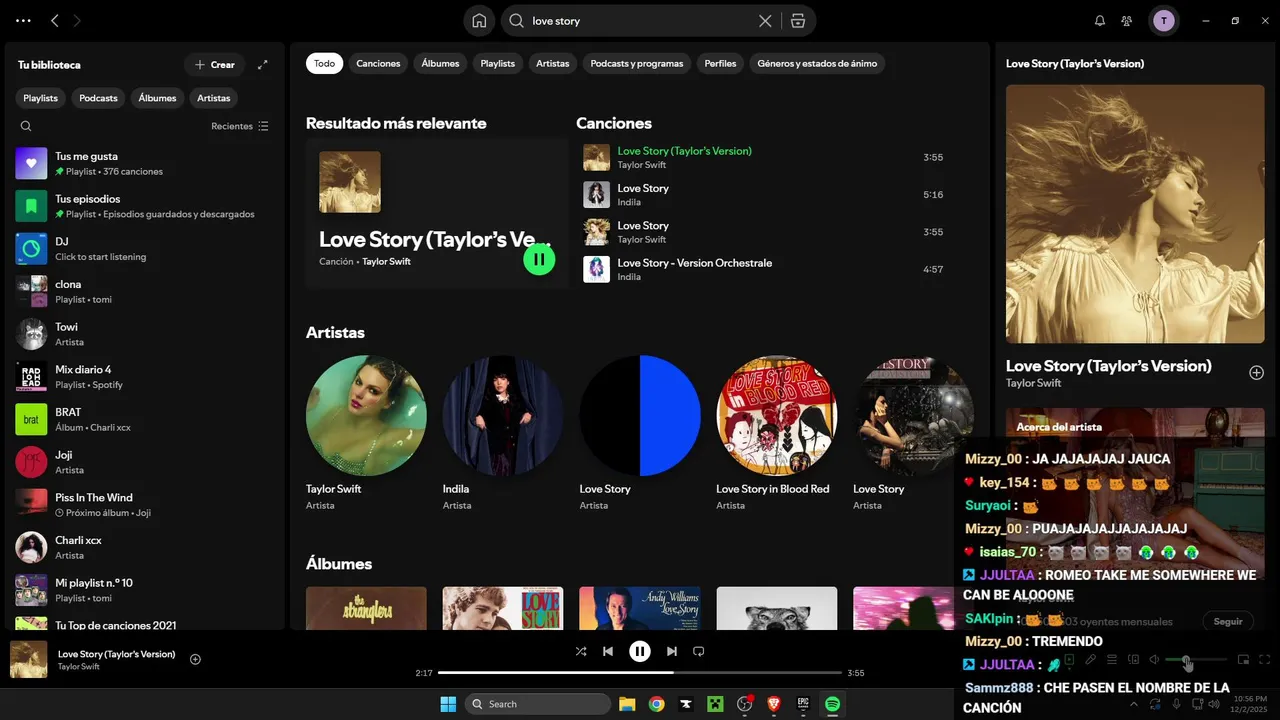Open Windows Start menu
Image resolution: width=1280 pixels, height=720 pixels.
pyautogui.click(x=447, y=704)
